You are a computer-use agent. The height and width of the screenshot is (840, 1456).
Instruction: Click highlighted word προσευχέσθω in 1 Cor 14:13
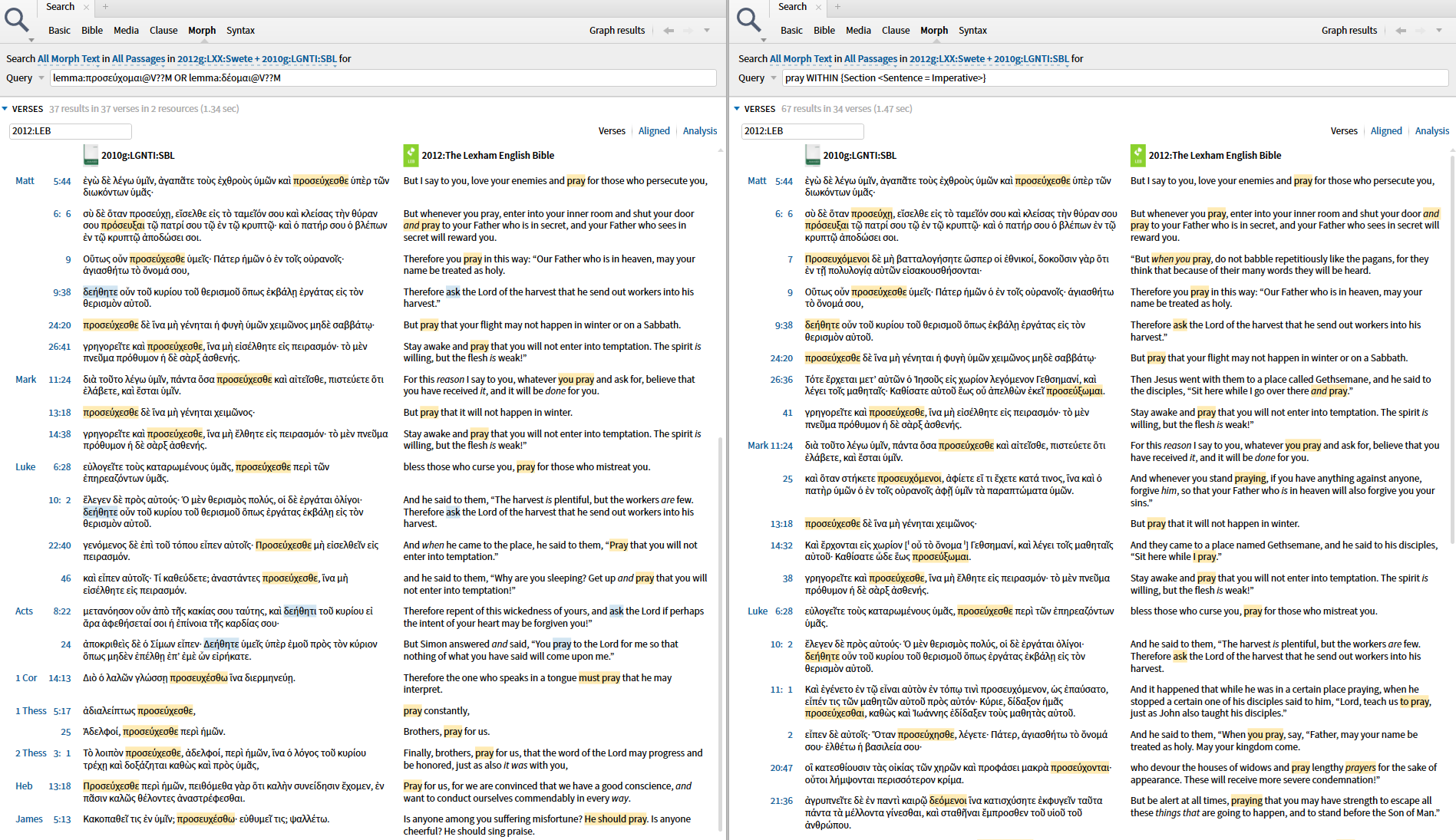[198, 678]
